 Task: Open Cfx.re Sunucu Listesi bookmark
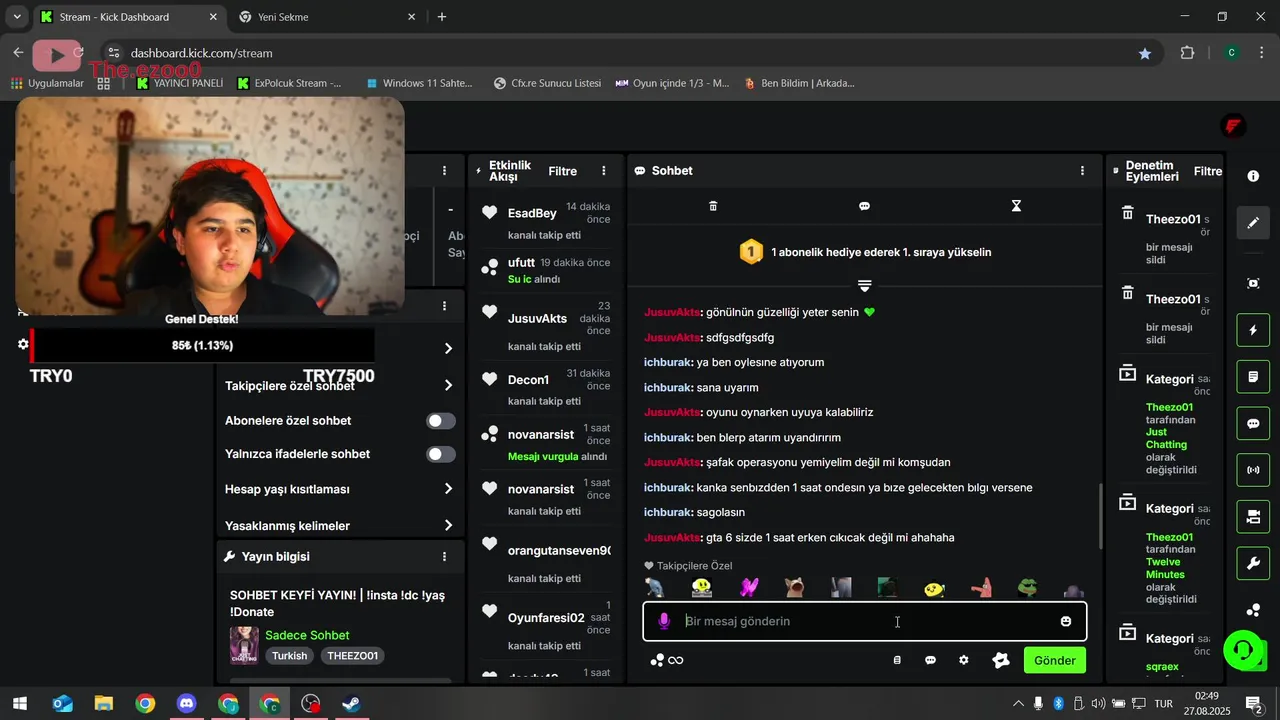point(548,83)
